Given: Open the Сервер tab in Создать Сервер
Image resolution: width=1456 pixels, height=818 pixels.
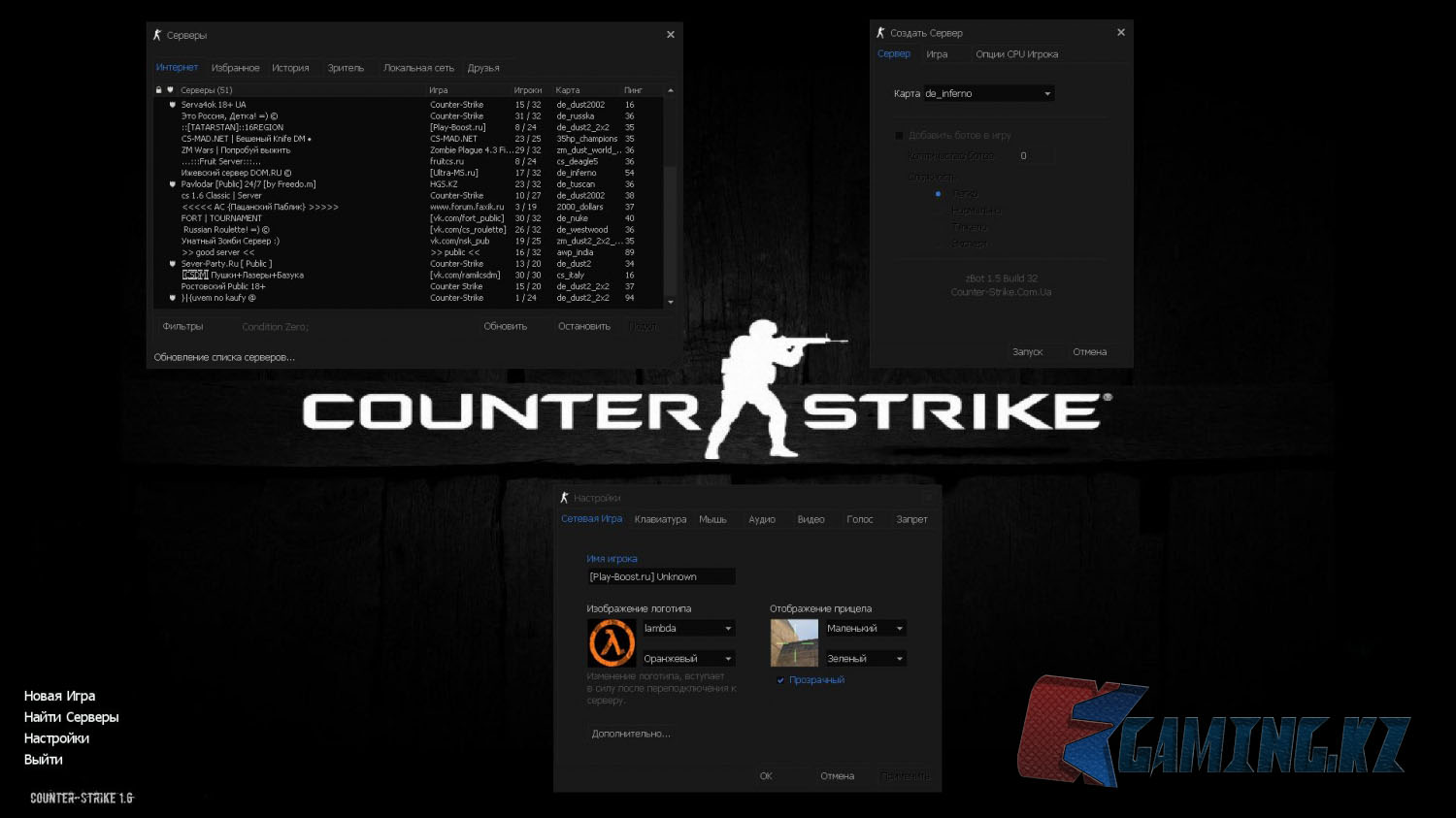Looking at the screenshot, I should point(894,54).
